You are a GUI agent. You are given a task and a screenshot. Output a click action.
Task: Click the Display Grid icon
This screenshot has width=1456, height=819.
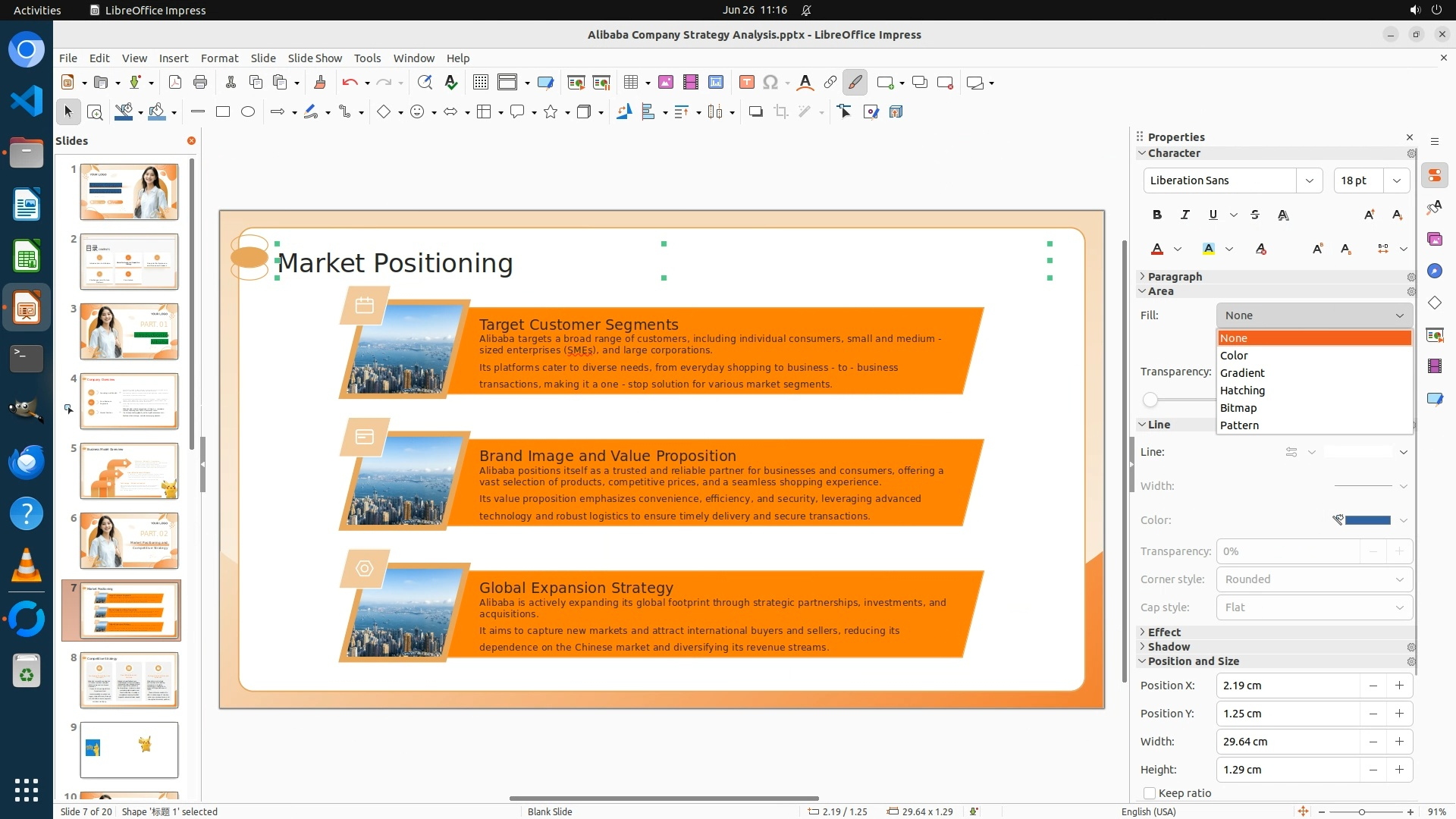[x=480, y=83]
